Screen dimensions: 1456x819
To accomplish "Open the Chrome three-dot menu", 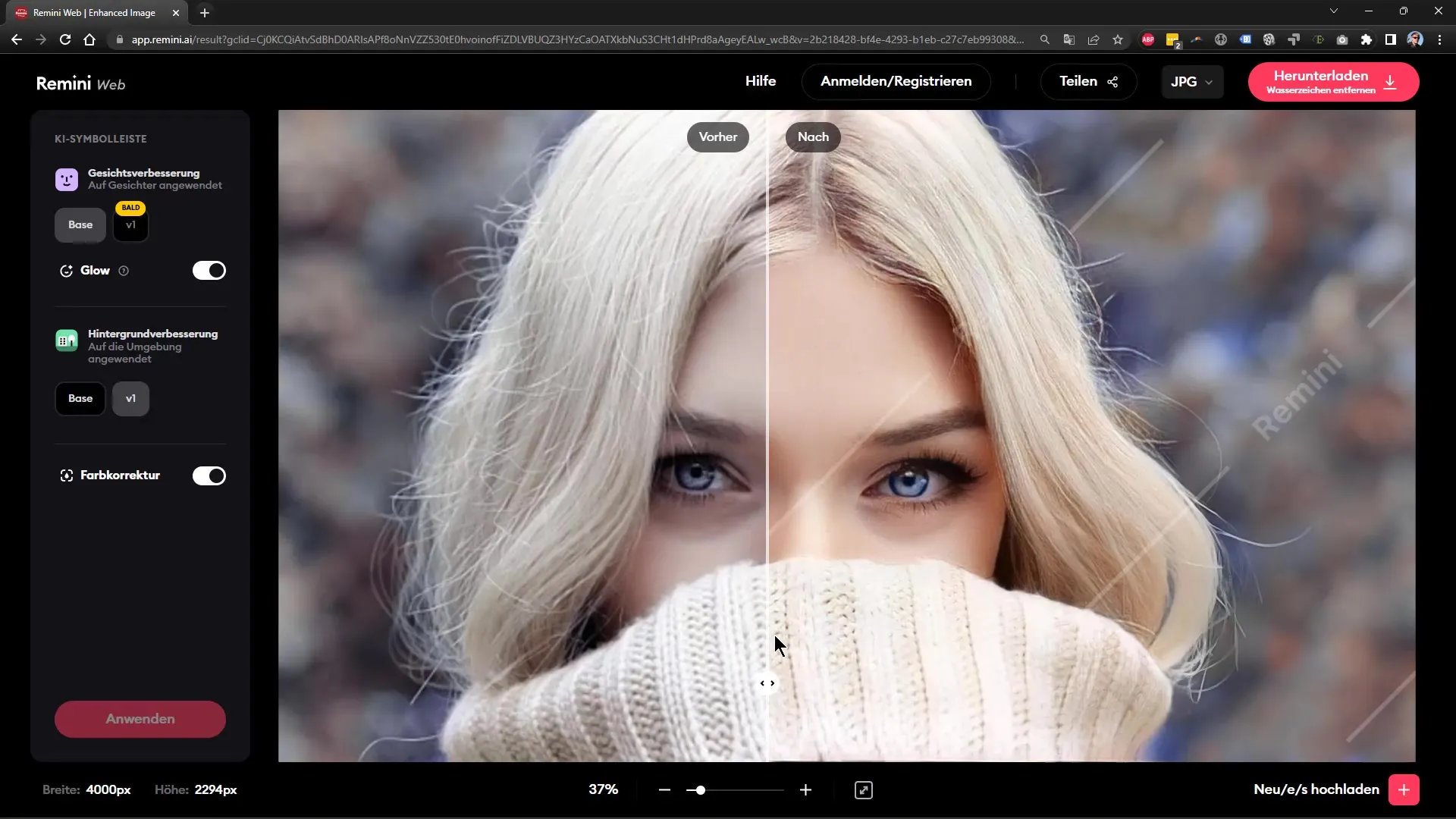I will click(x=1439, y=39).
